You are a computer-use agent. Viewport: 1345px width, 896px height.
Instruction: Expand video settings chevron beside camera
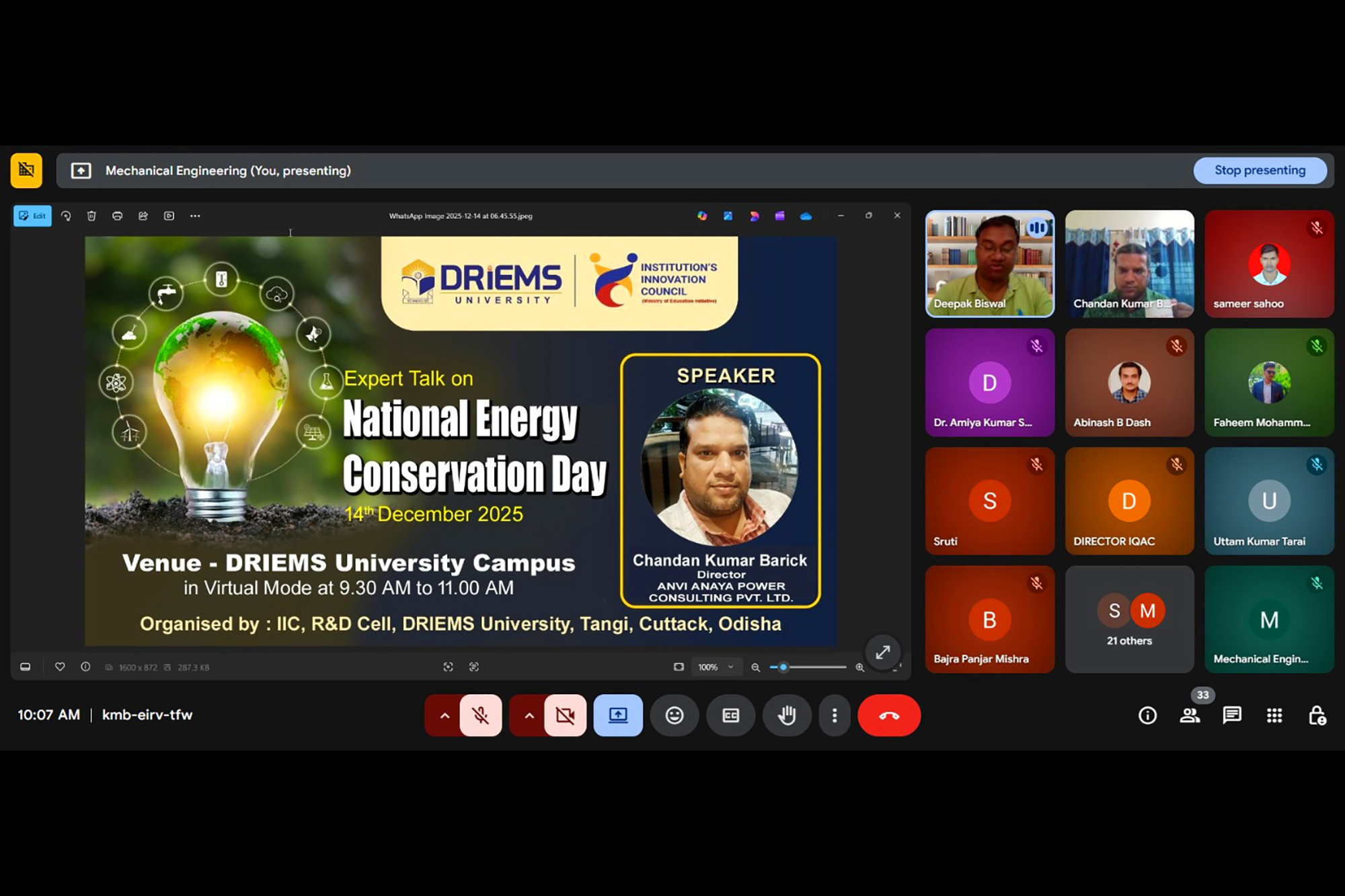tap(529, 715)
